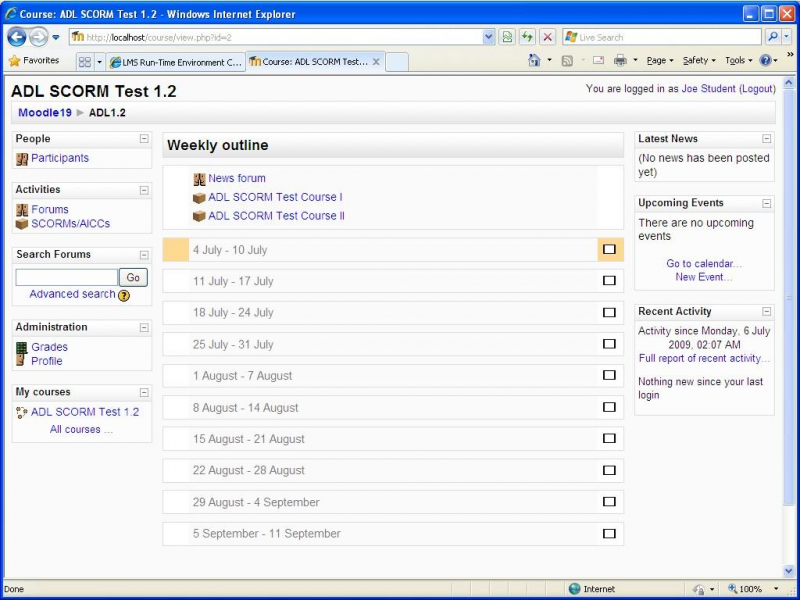
Task: Go back with the browser Back arrow
Action: click(x=17, y=37)
